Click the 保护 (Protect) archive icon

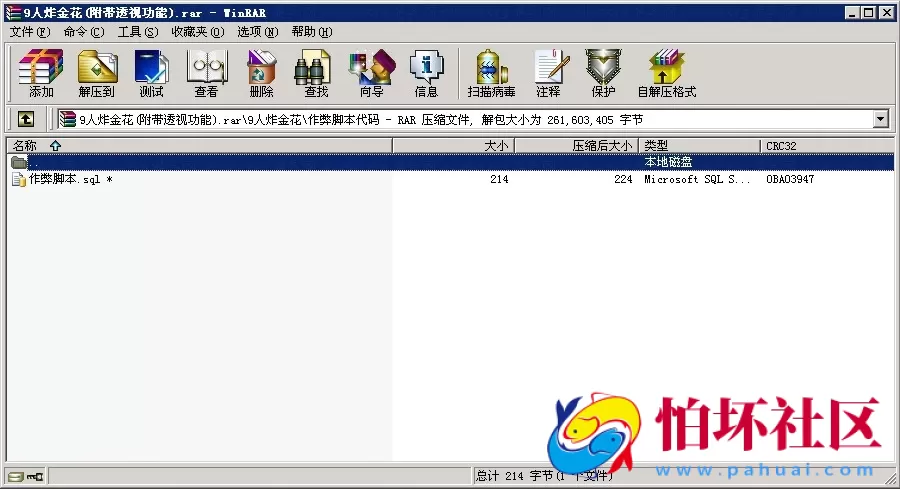coord(603,74)
